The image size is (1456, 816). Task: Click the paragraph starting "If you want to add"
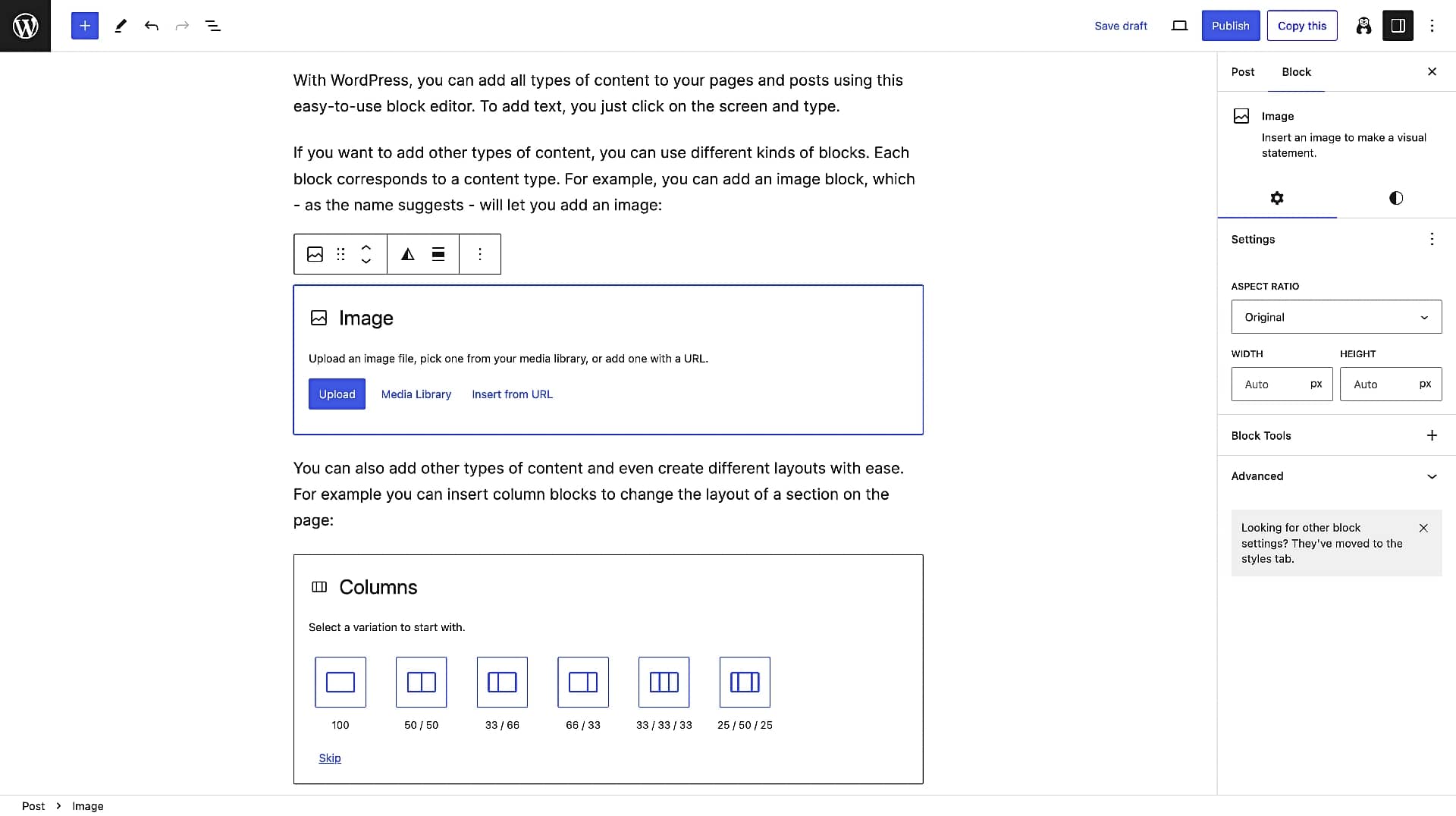point(604,179)
